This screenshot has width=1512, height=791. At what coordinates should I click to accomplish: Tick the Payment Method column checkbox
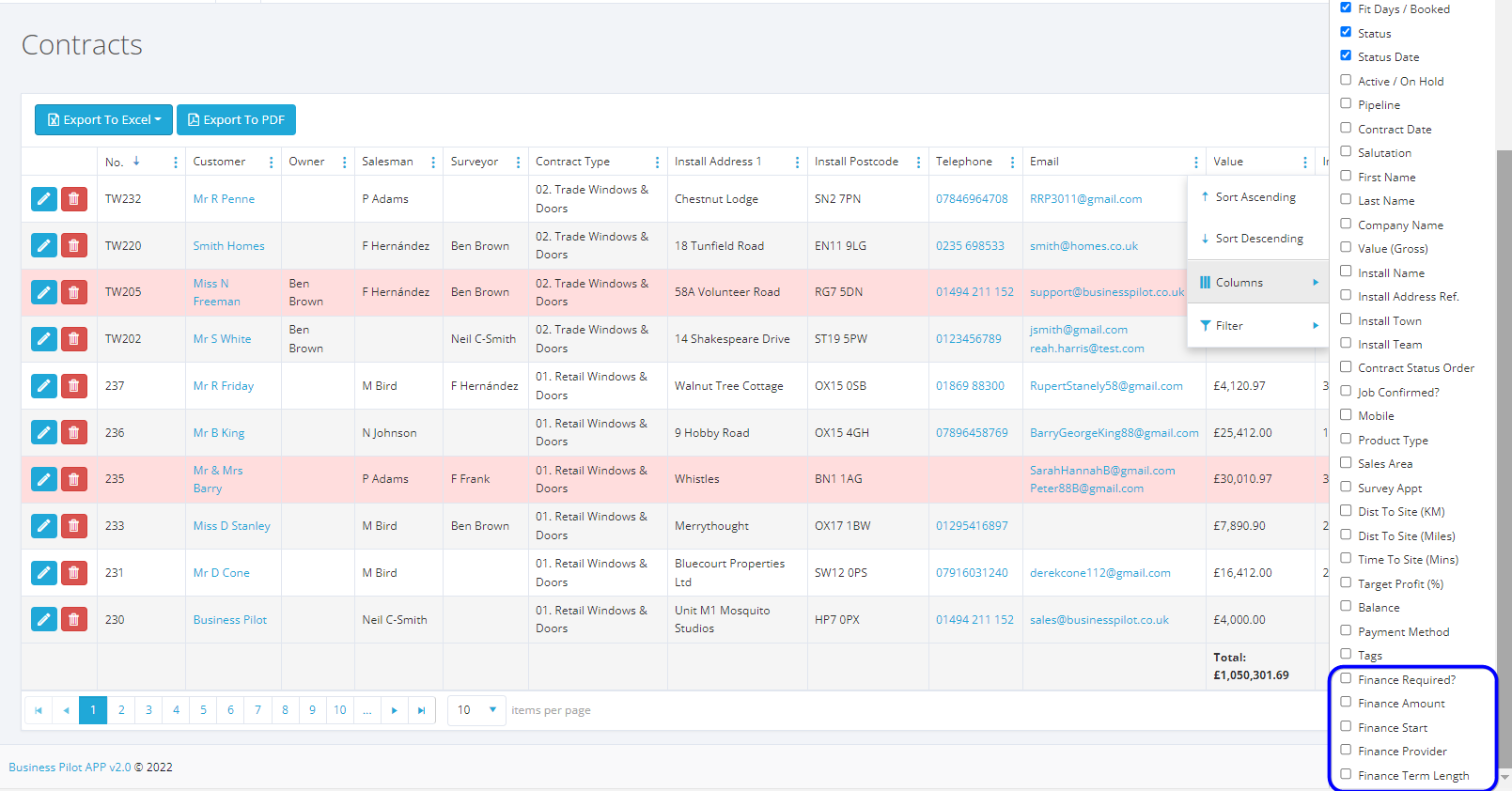(1346, 630)
